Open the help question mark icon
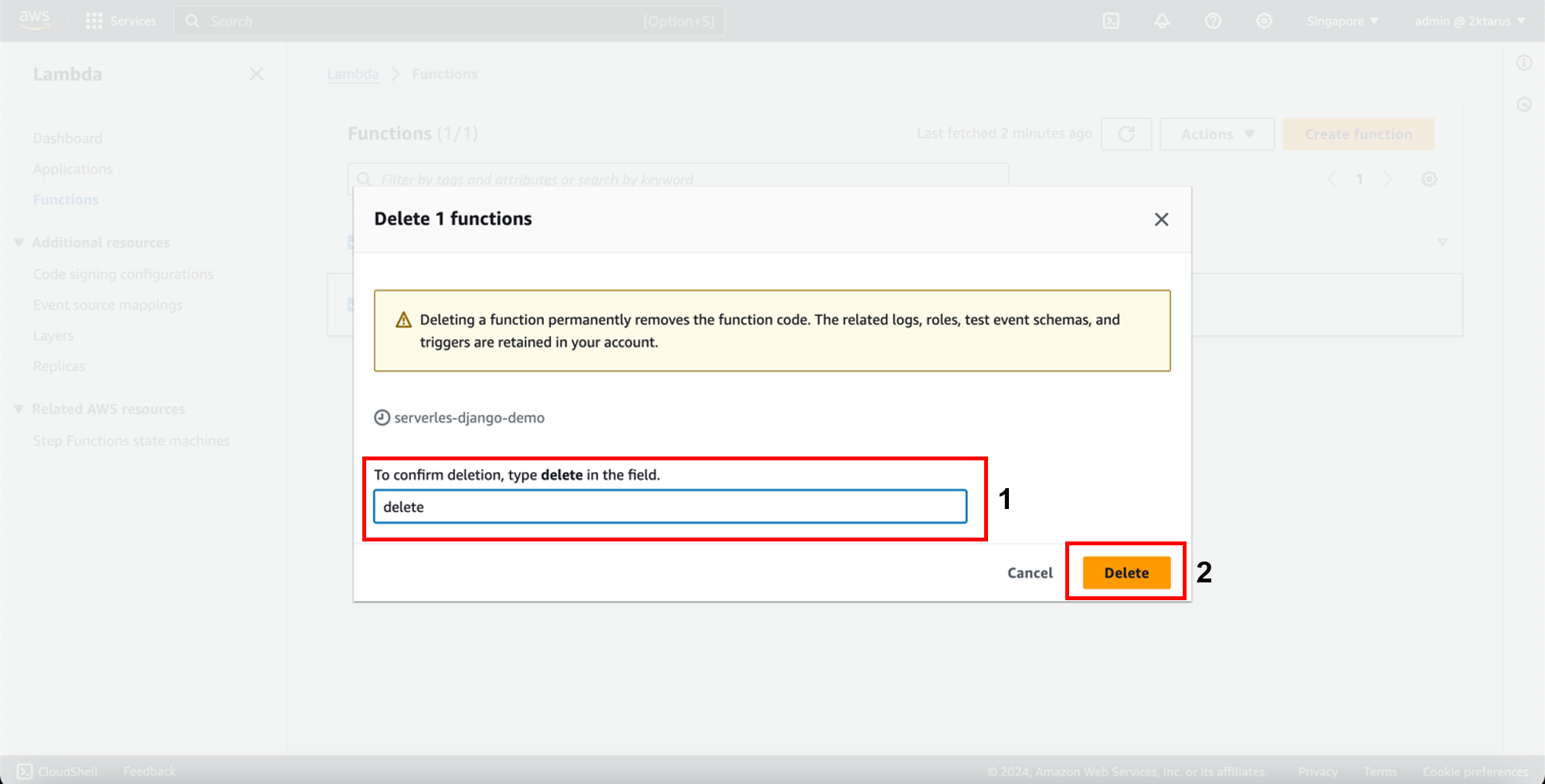This screenshot has width=1545, height=784. coord(1213,21)
